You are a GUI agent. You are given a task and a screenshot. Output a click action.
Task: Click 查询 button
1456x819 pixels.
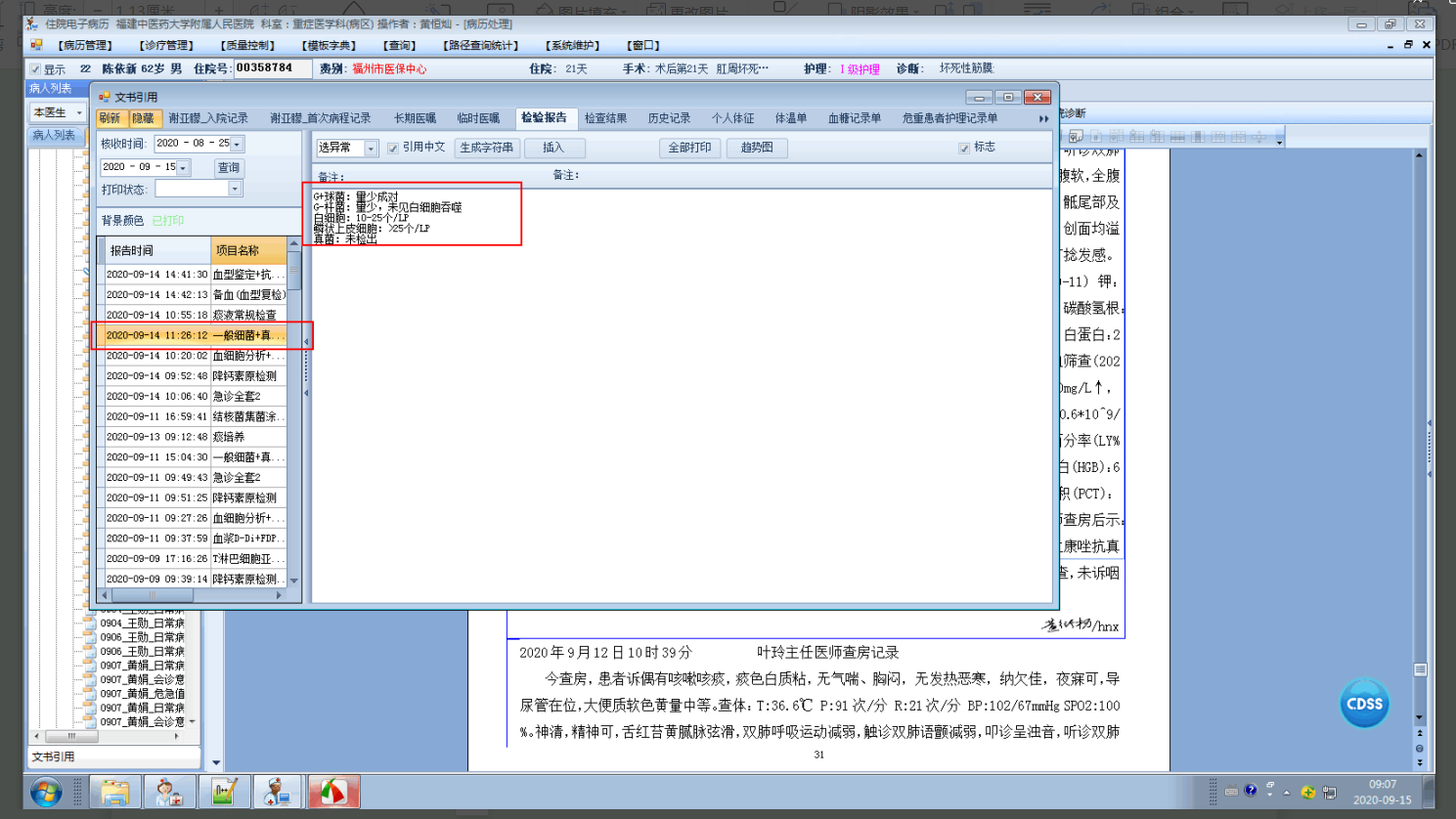pos(229,168)
